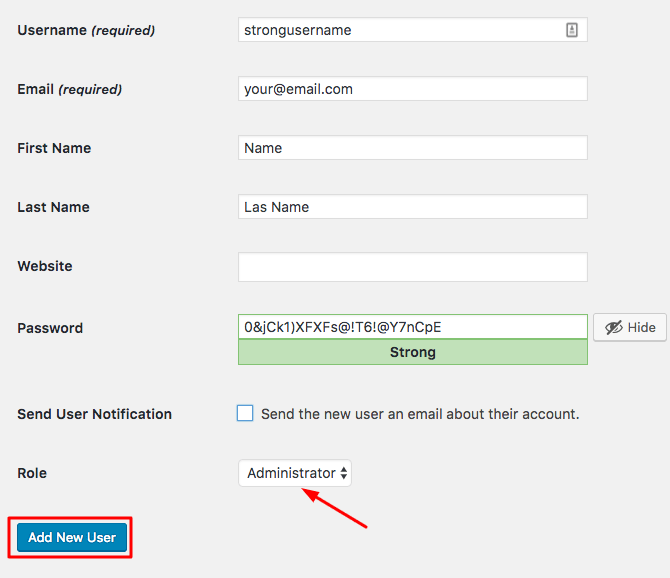Click the Last Name label
The width and height of the screenshot is (670, 578).
coord(53,207)
